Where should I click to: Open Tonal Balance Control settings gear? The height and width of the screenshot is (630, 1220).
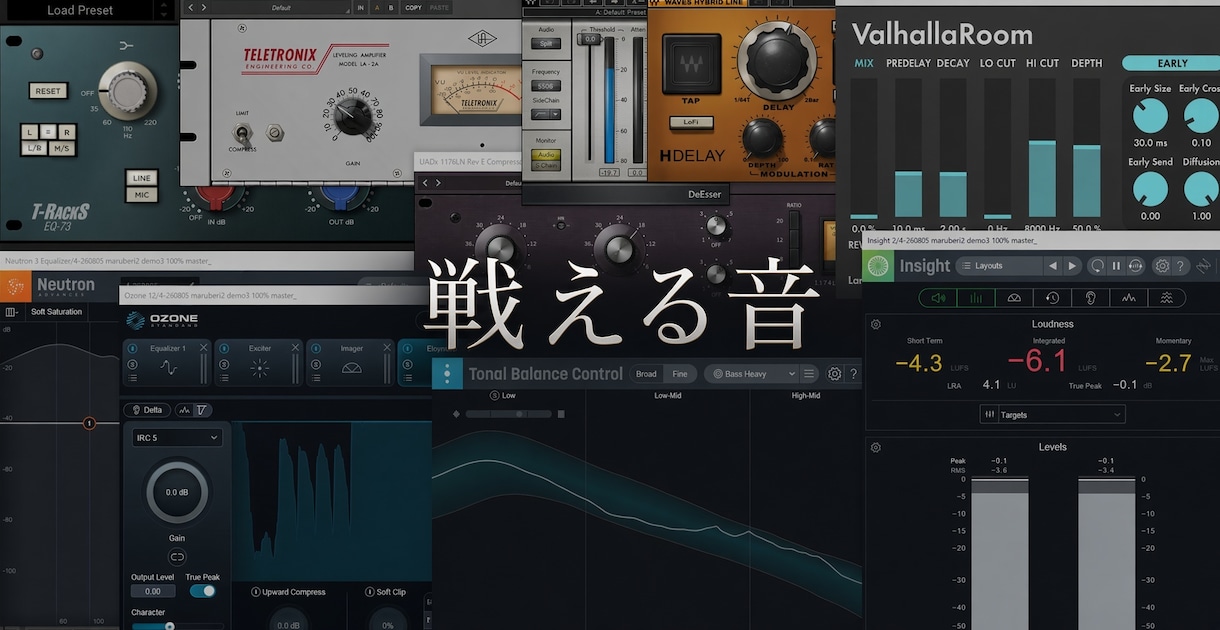(x=835, y=374)
